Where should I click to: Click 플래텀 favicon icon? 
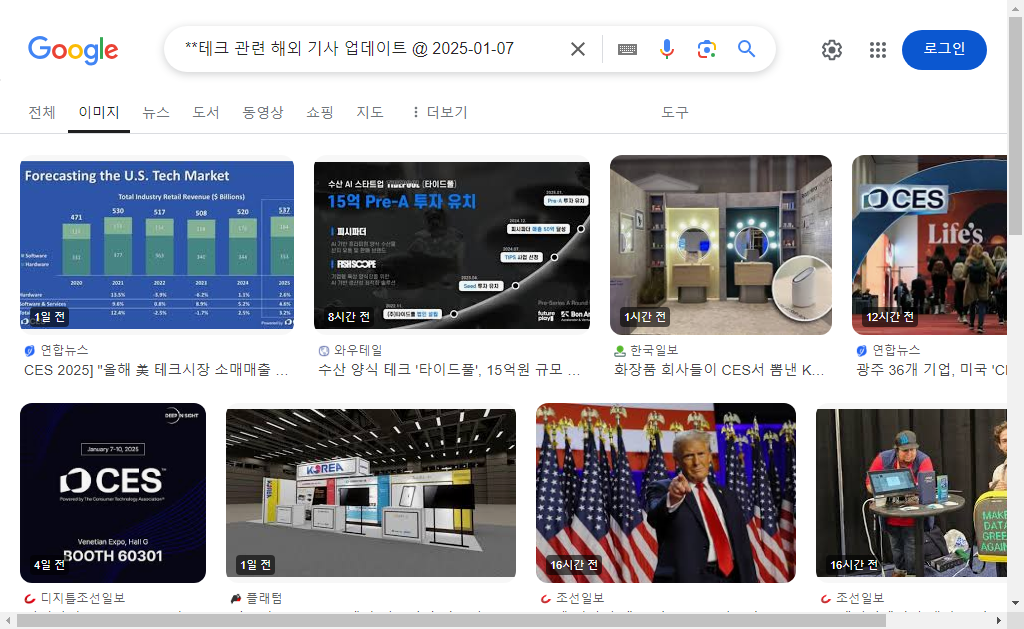pyautogui.click(x=236, y=598)
